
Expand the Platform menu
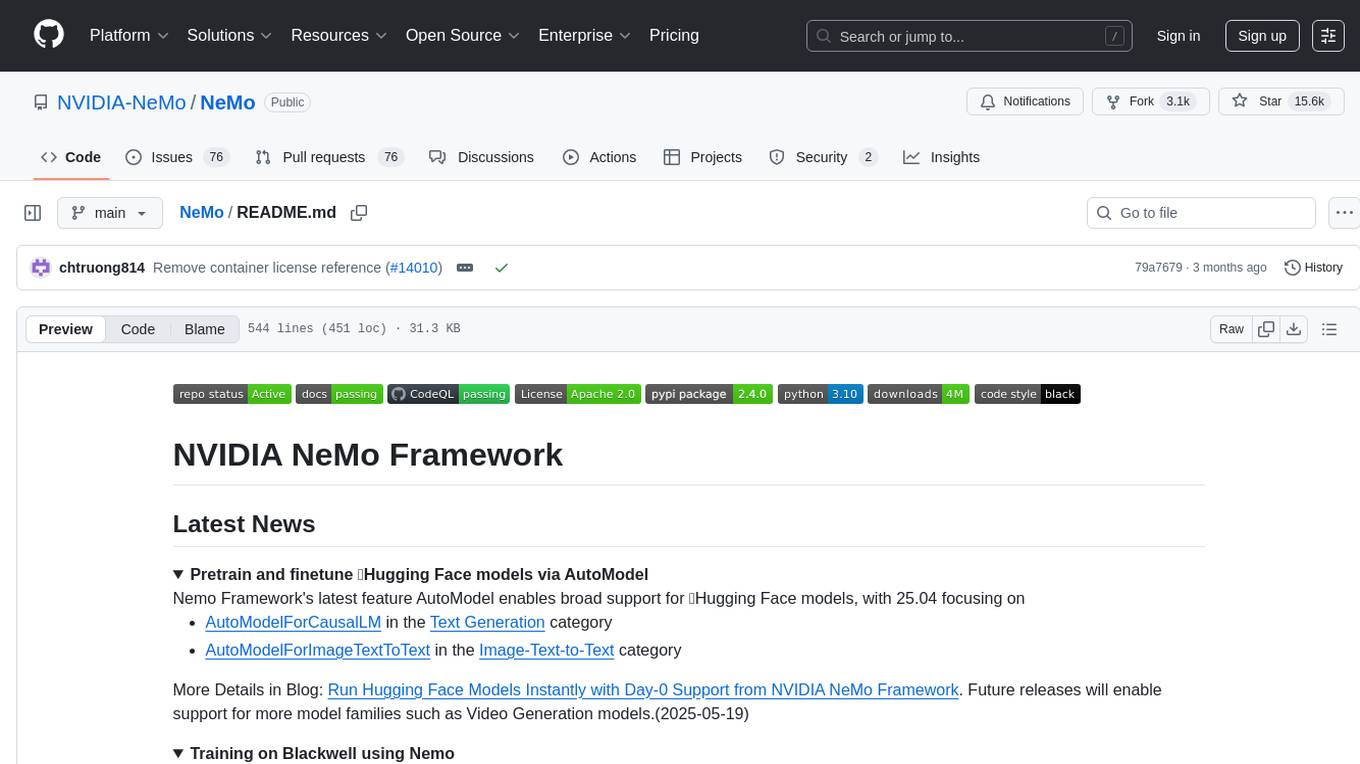(129, 35)
